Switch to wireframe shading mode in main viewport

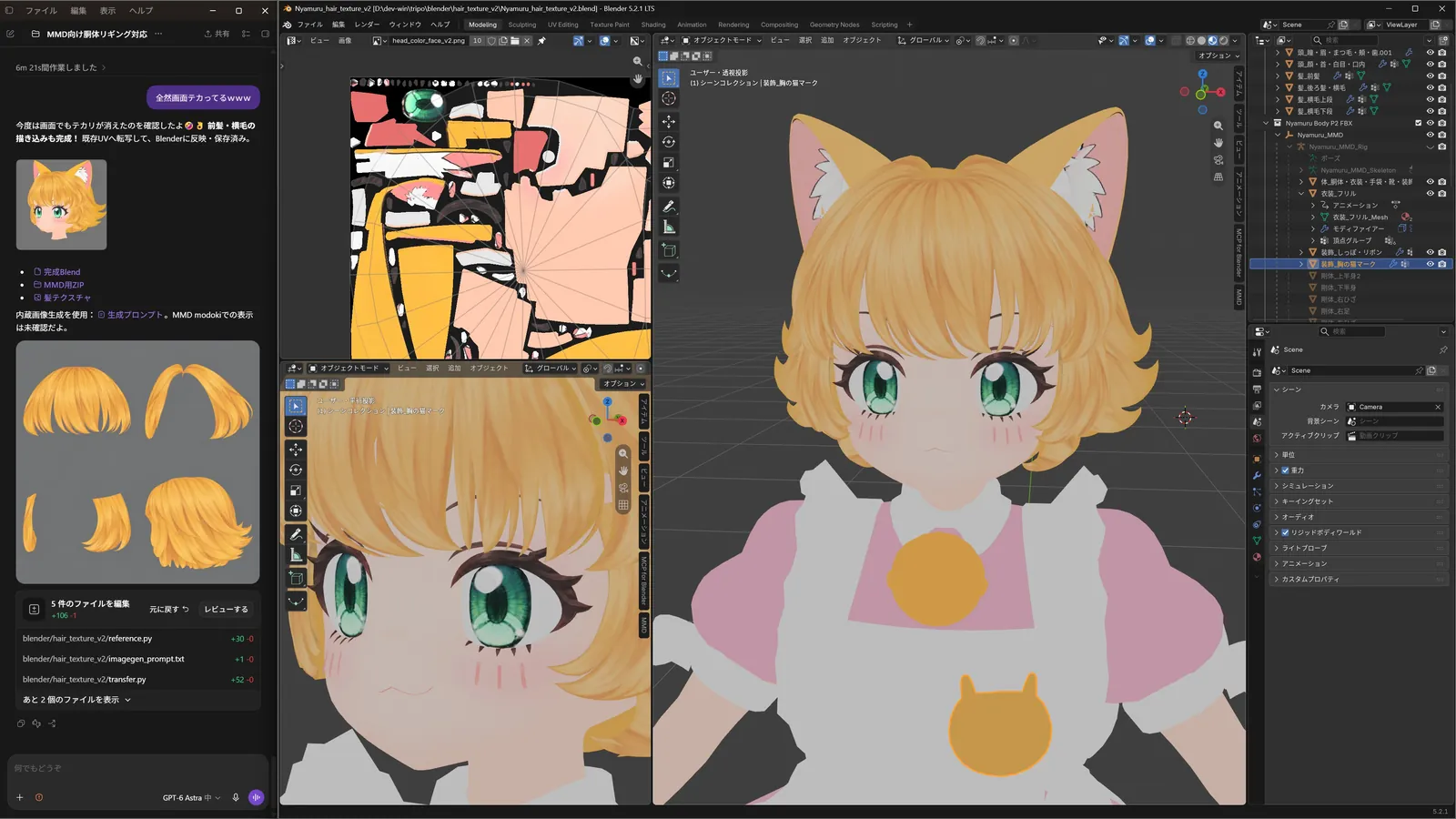coord(1190,40)
